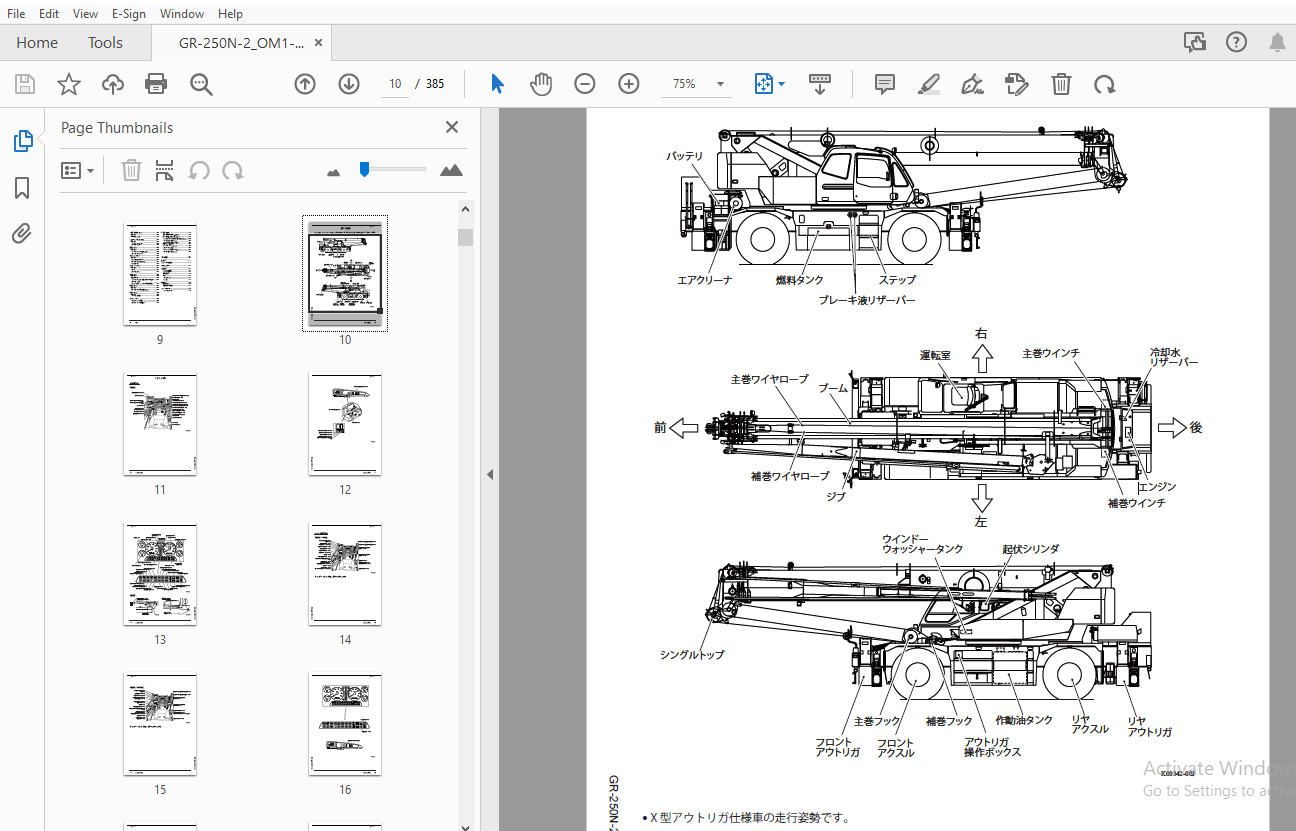1296x831 pixels.
Task: Rotate thumbnails counterclockwise icon
Action: pyautogui.click(x=199, y=170)
